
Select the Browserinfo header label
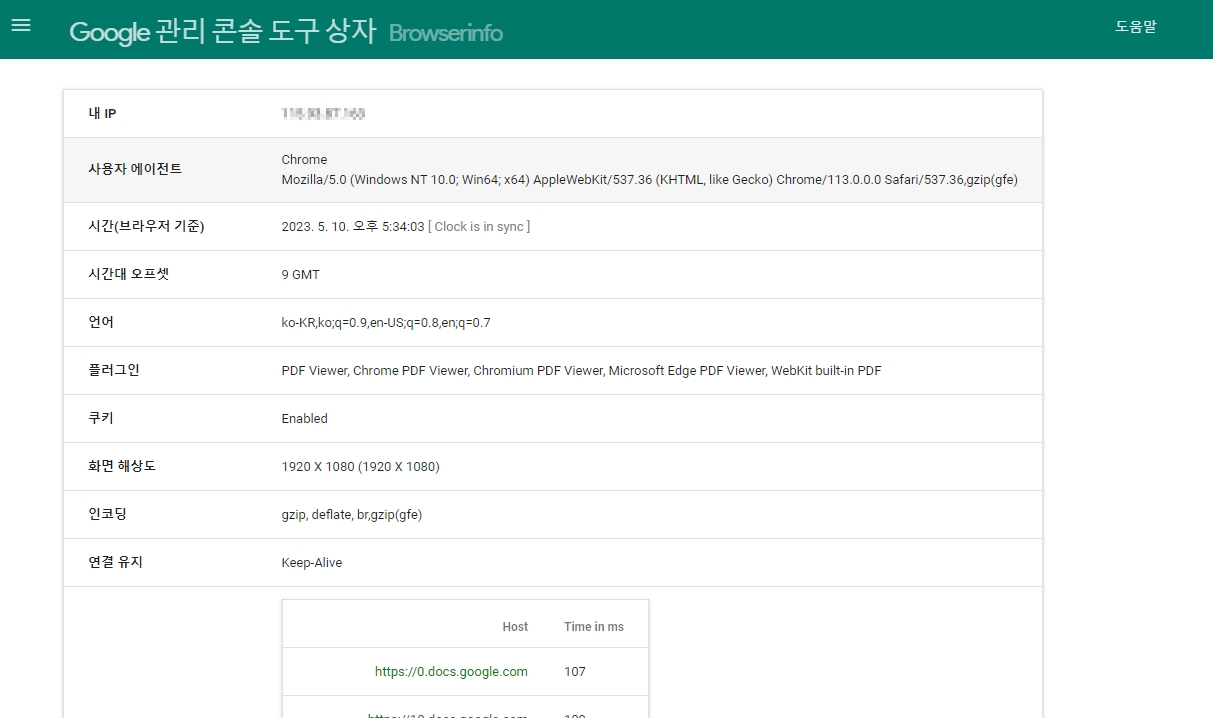click(446, 33)
